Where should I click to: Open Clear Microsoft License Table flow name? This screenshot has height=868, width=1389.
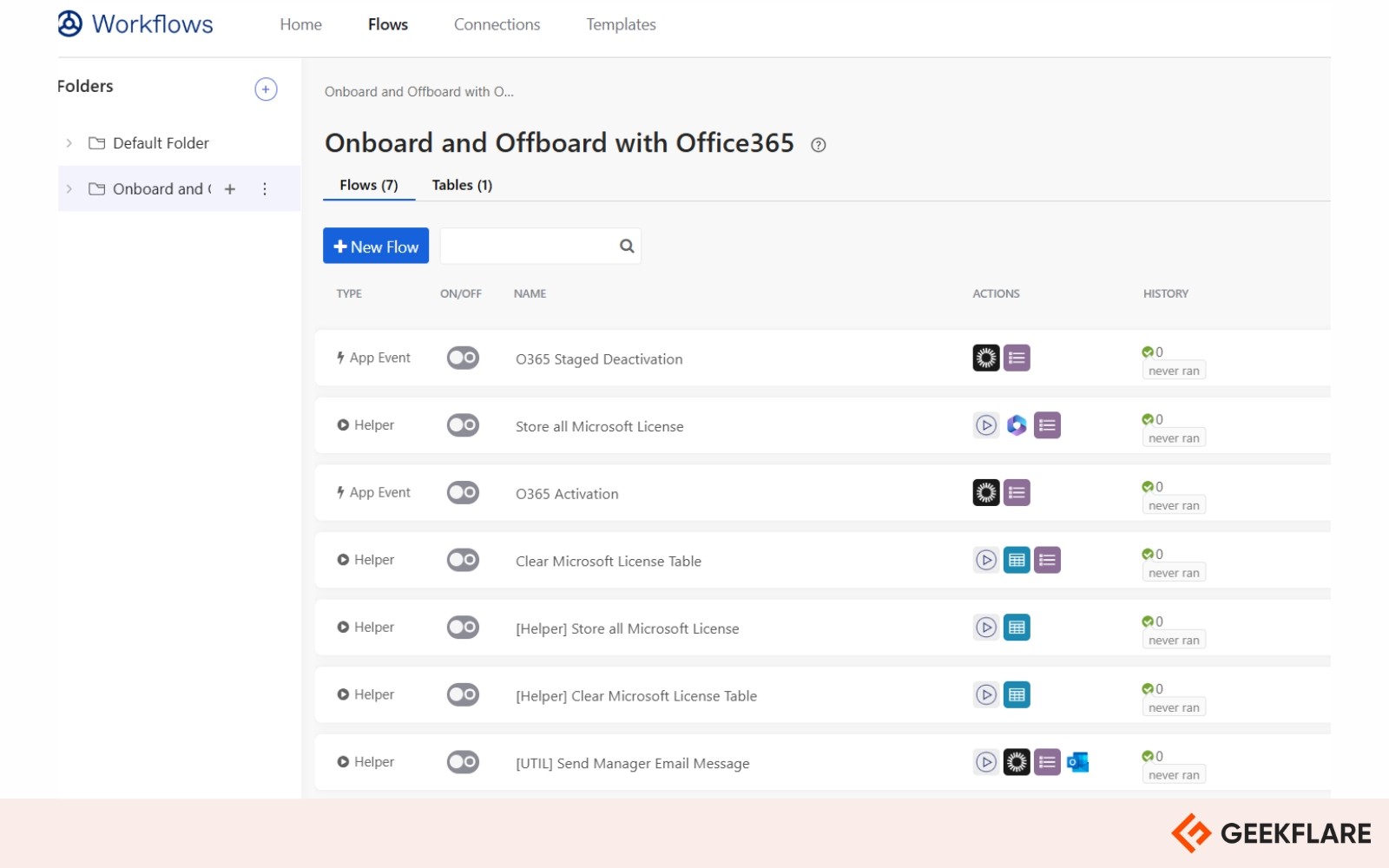click(x=608, y=562)
